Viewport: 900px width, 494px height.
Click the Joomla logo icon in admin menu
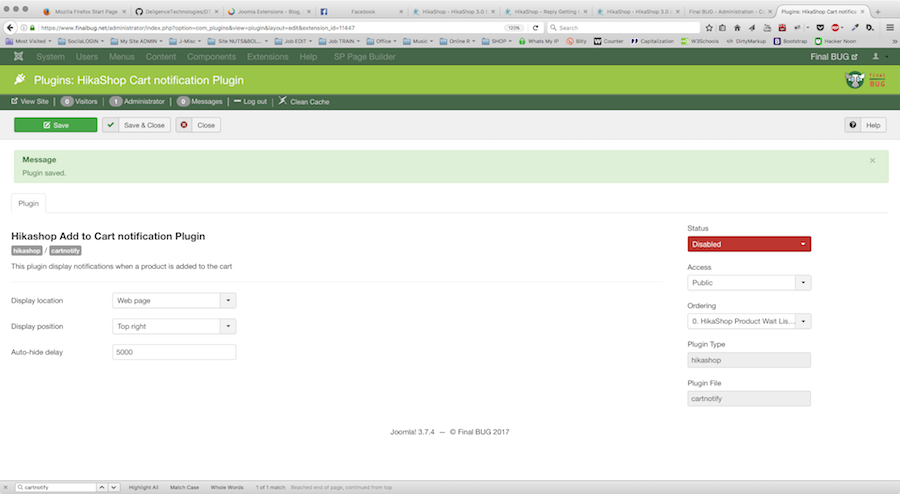pos(18,56)
